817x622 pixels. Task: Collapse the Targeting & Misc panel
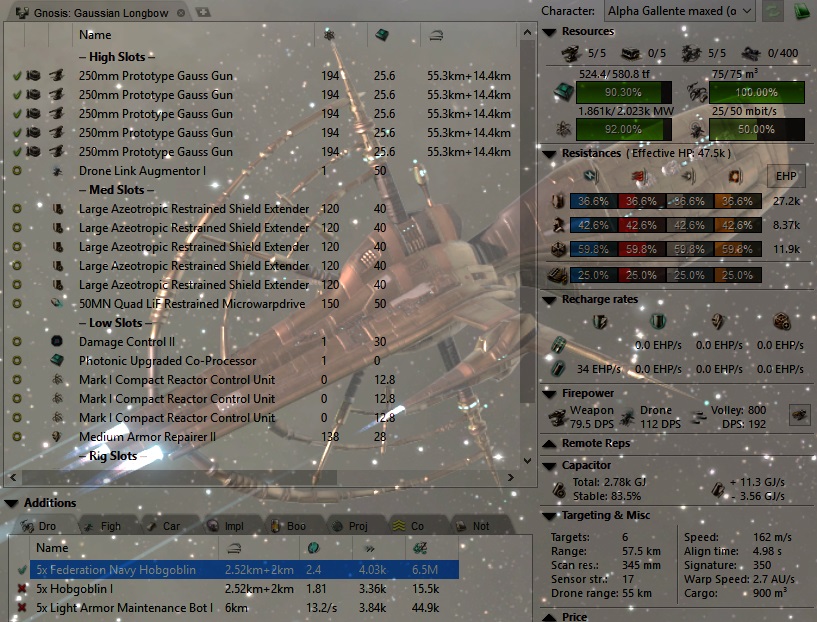[x=549, y=516]
